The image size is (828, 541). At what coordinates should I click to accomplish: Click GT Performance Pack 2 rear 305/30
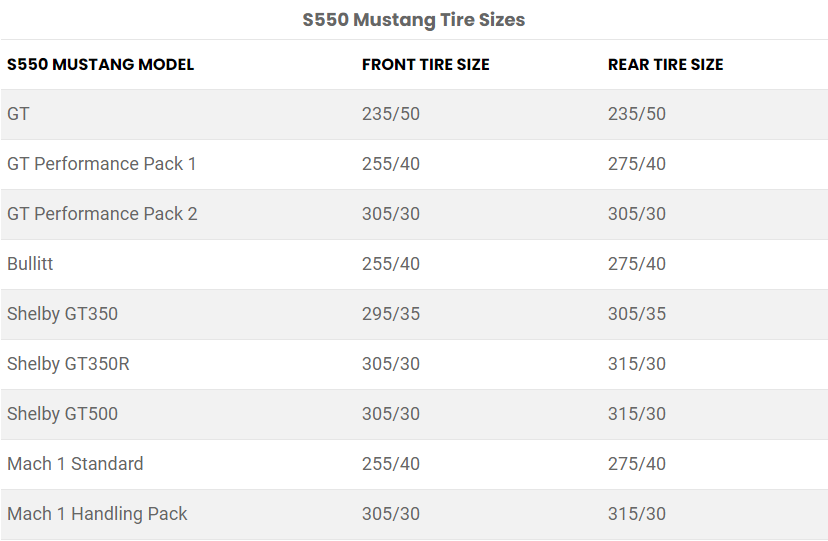[637, 214]
